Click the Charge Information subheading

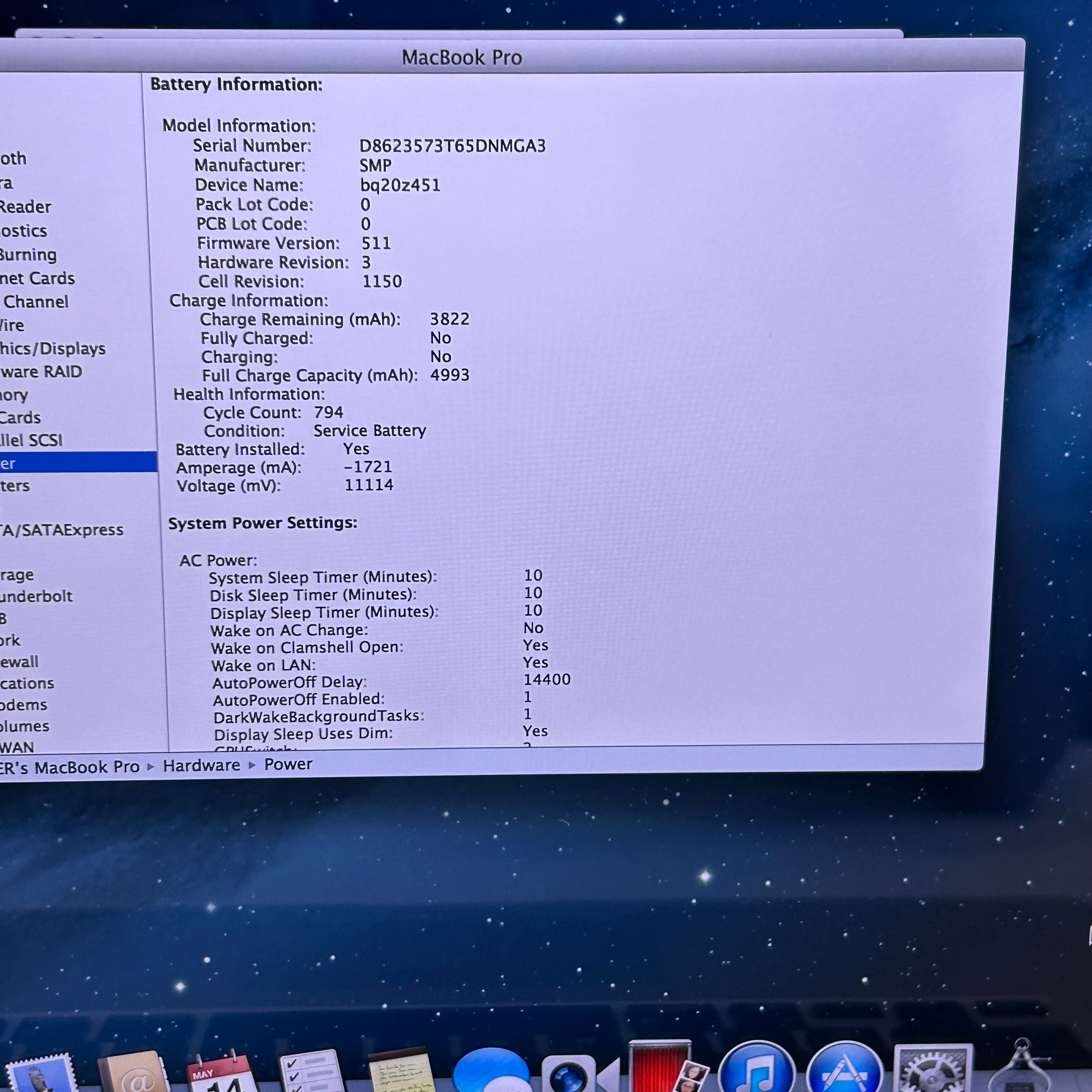[249, 300]
